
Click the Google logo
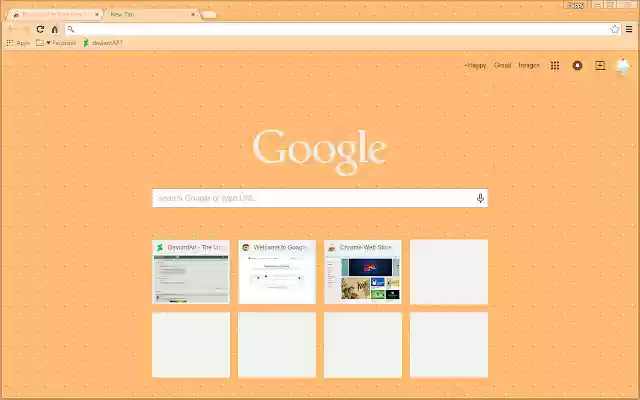[x=320, y=151]
